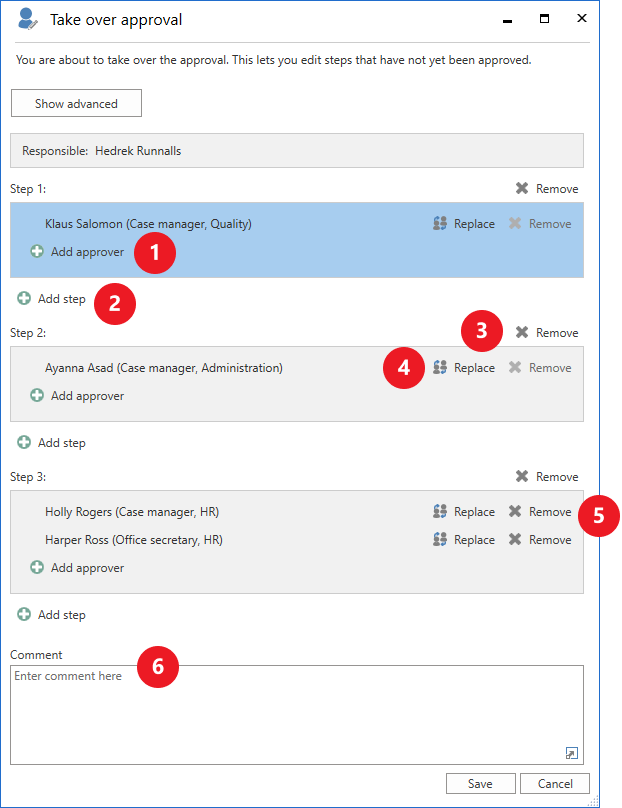622x808 pixels.
Task: Minimize the Take over approval window
Action: click(x=508, y=21)
